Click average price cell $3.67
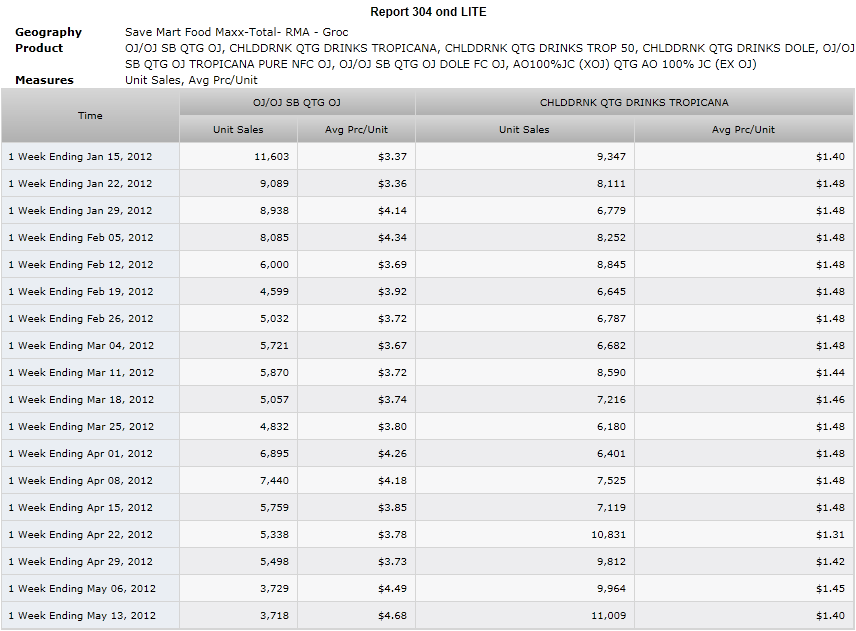The width and height of the screenshot is (856, 631). tap(392, 346)
